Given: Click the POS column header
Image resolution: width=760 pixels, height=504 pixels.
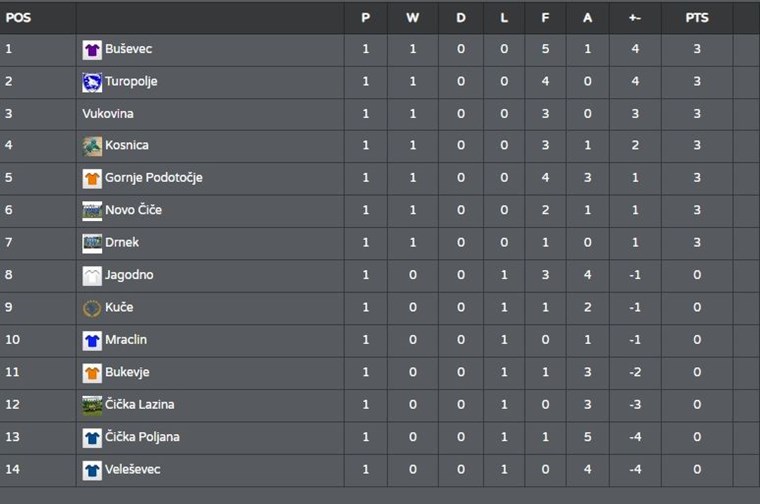Looking at the screenshot, I should coord(18,18).
